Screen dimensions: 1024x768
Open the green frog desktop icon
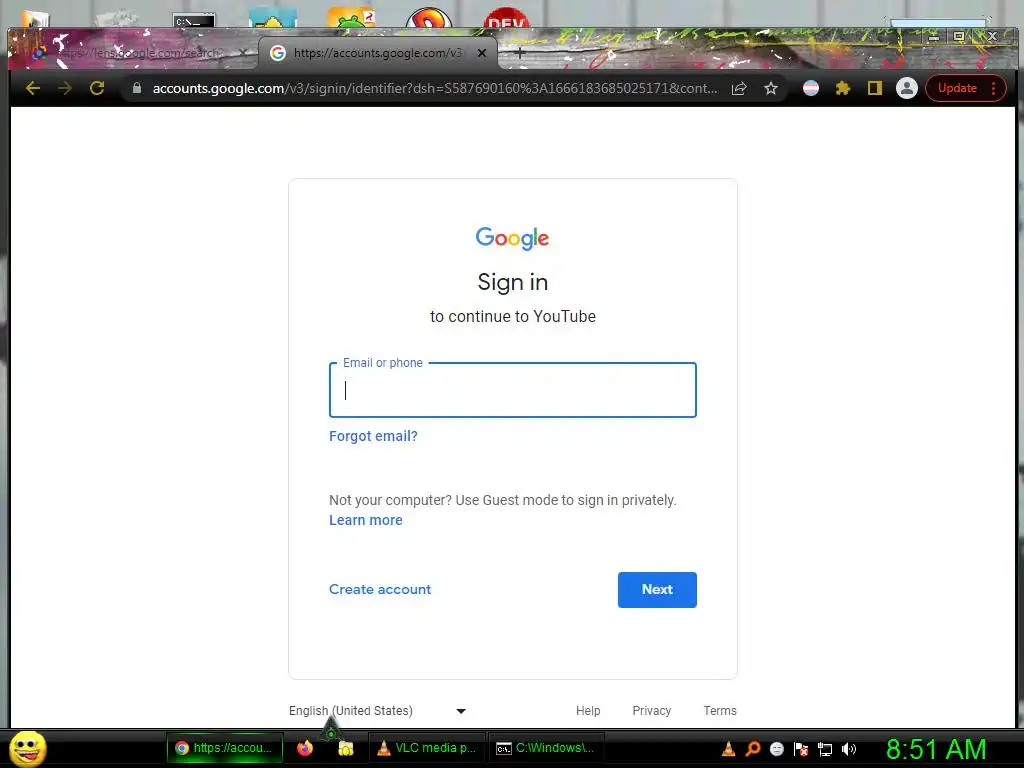(351, 17)
